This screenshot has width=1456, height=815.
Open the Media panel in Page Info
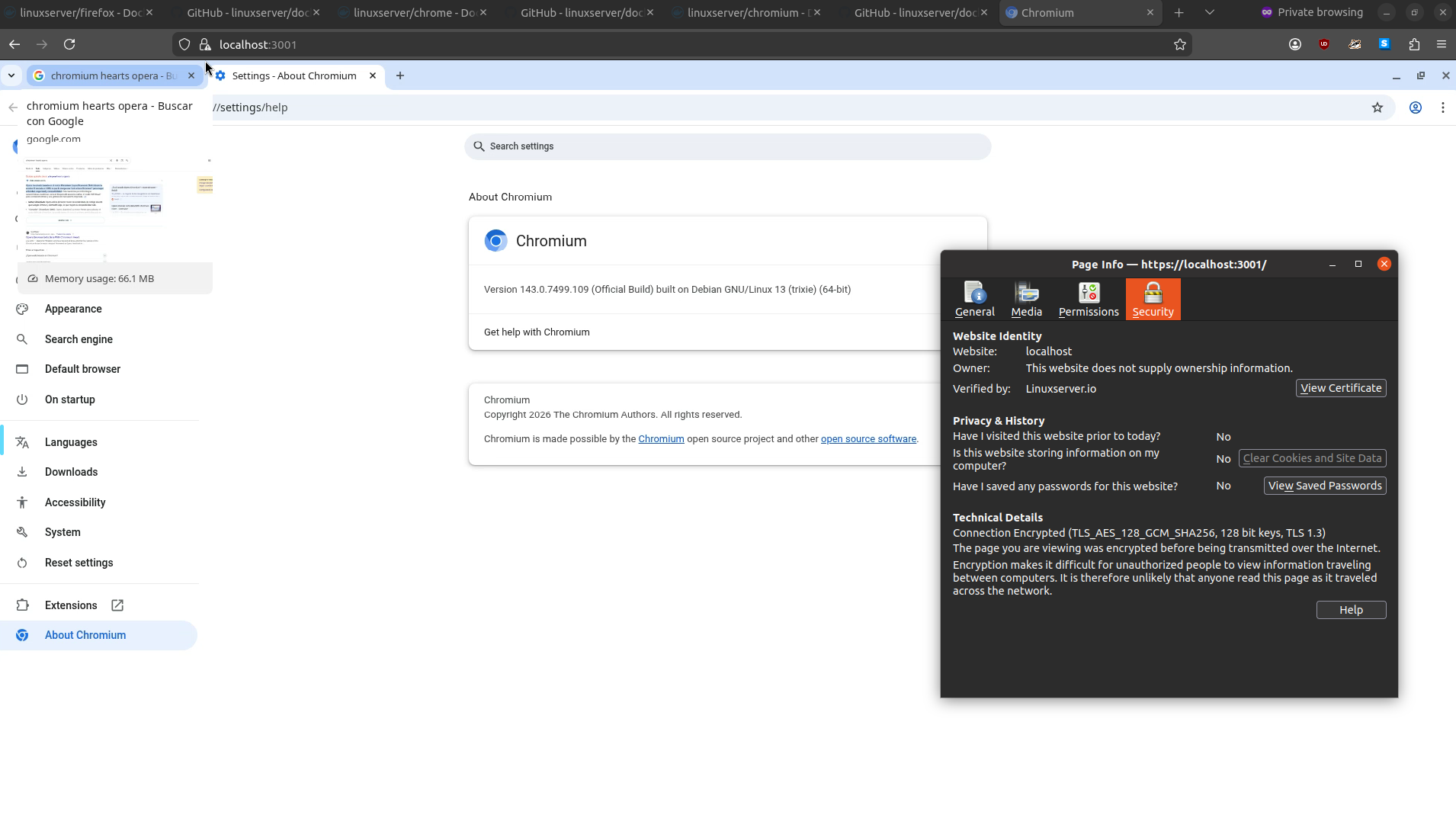point(1025,300)
